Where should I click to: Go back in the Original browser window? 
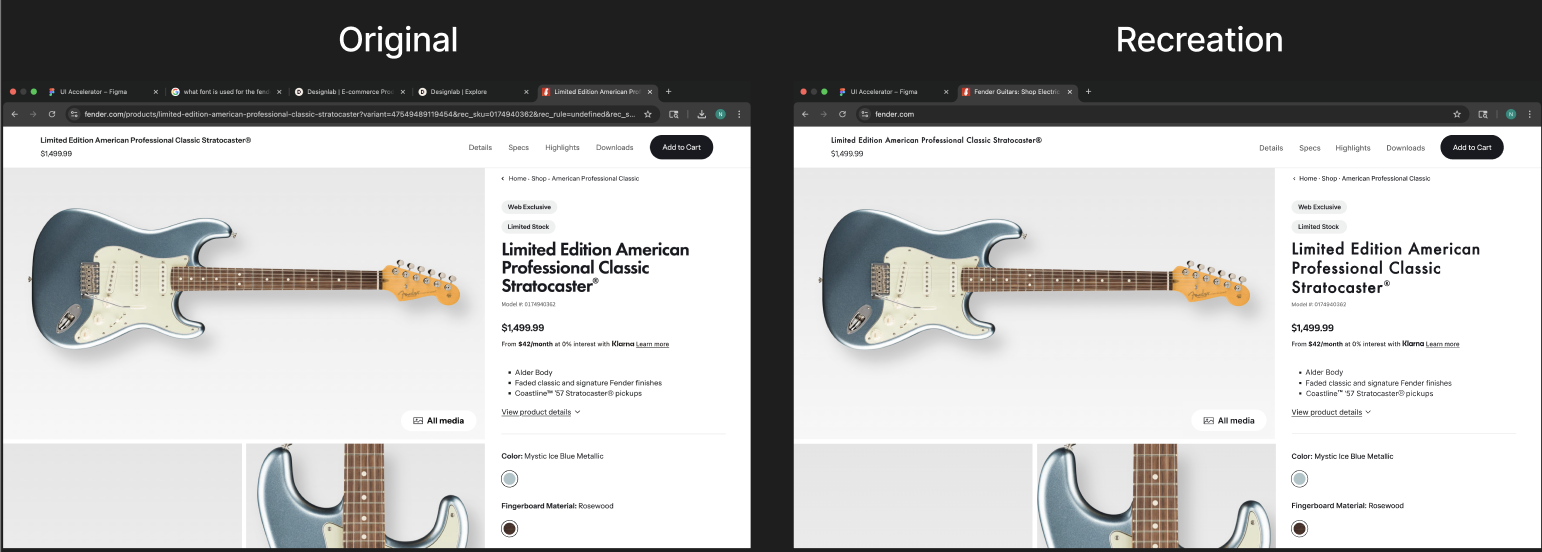(14, 114)
